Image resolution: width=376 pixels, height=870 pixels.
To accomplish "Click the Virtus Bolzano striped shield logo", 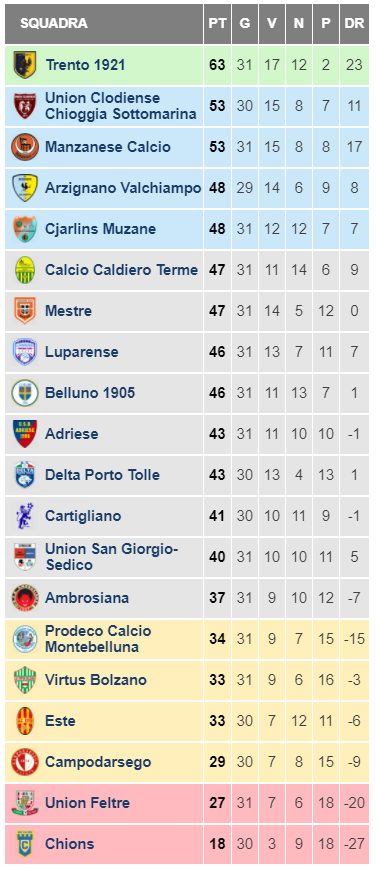I will pyautogui.click(x=25, y=680).
